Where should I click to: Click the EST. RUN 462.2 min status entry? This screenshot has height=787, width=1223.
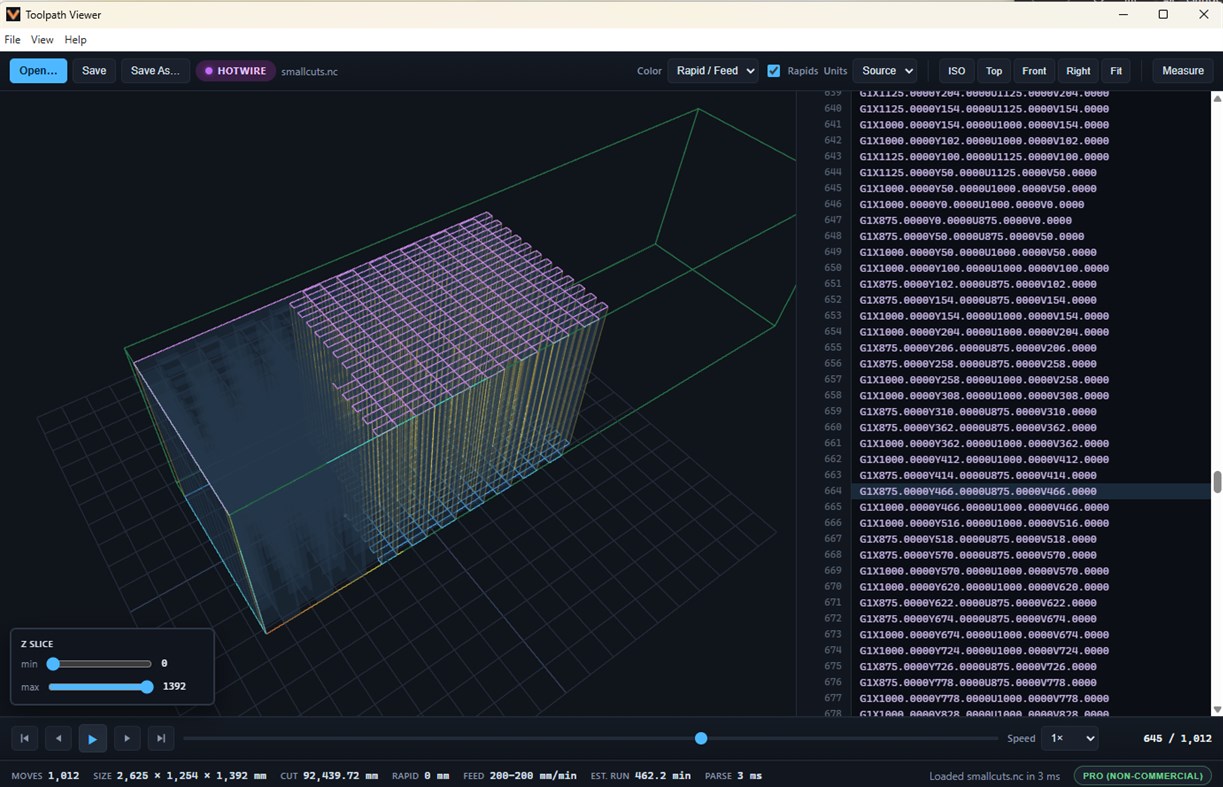point(641,776)
